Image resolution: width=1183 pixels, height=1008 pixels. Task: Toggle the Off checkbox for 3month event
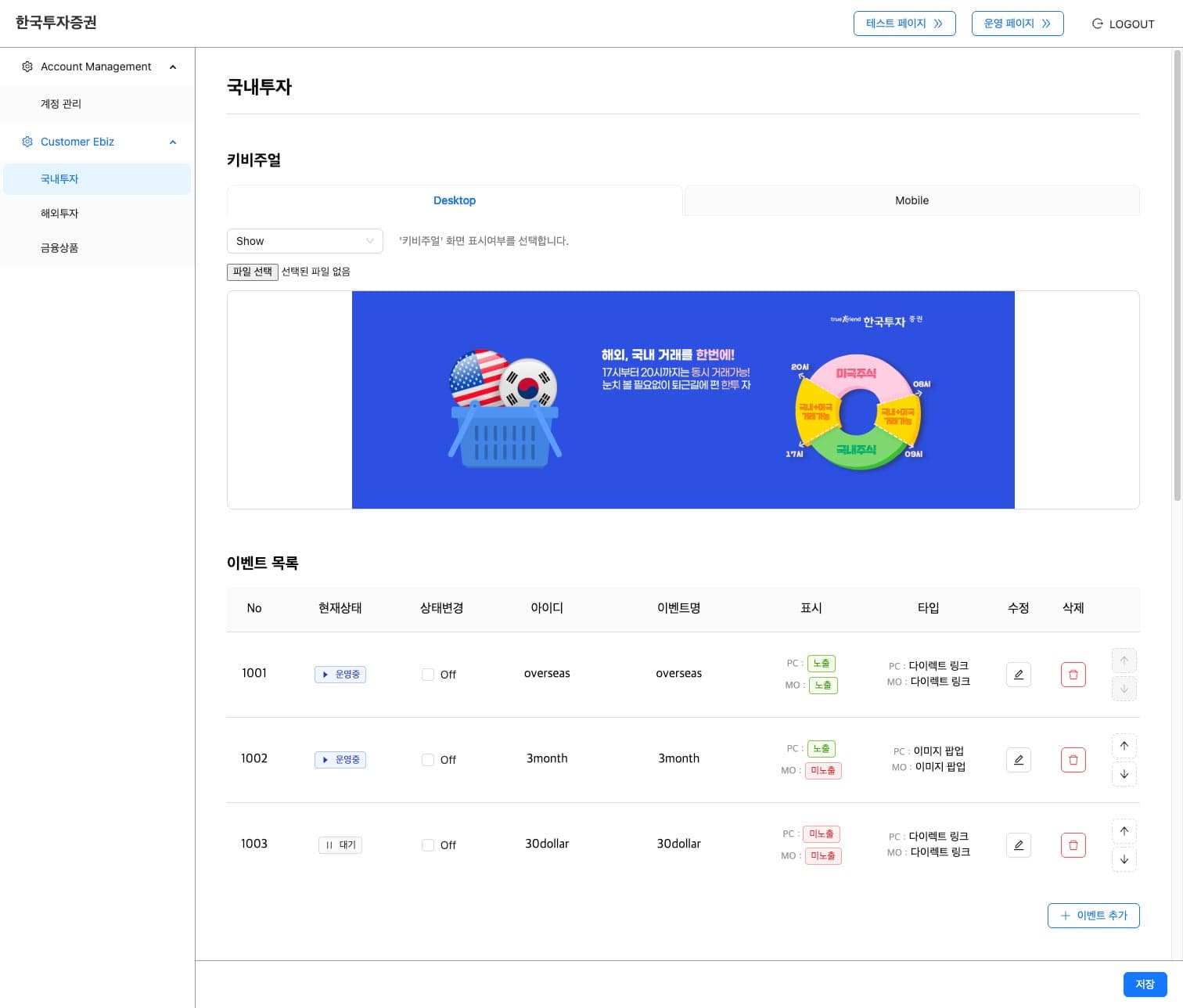[x=428, y=760]
